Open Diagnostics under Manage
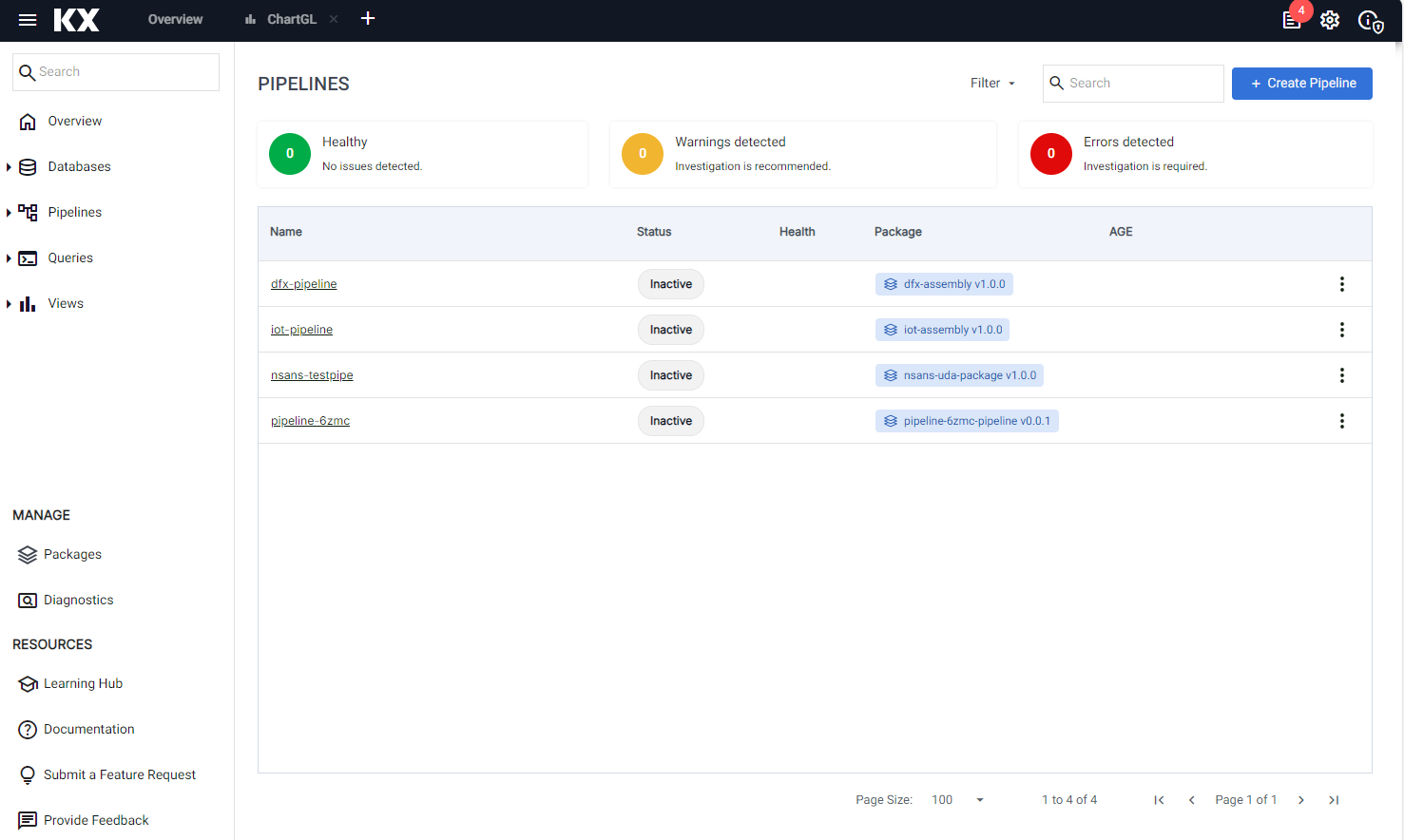This screenshot has width=1404, height=840. point(78,601)
